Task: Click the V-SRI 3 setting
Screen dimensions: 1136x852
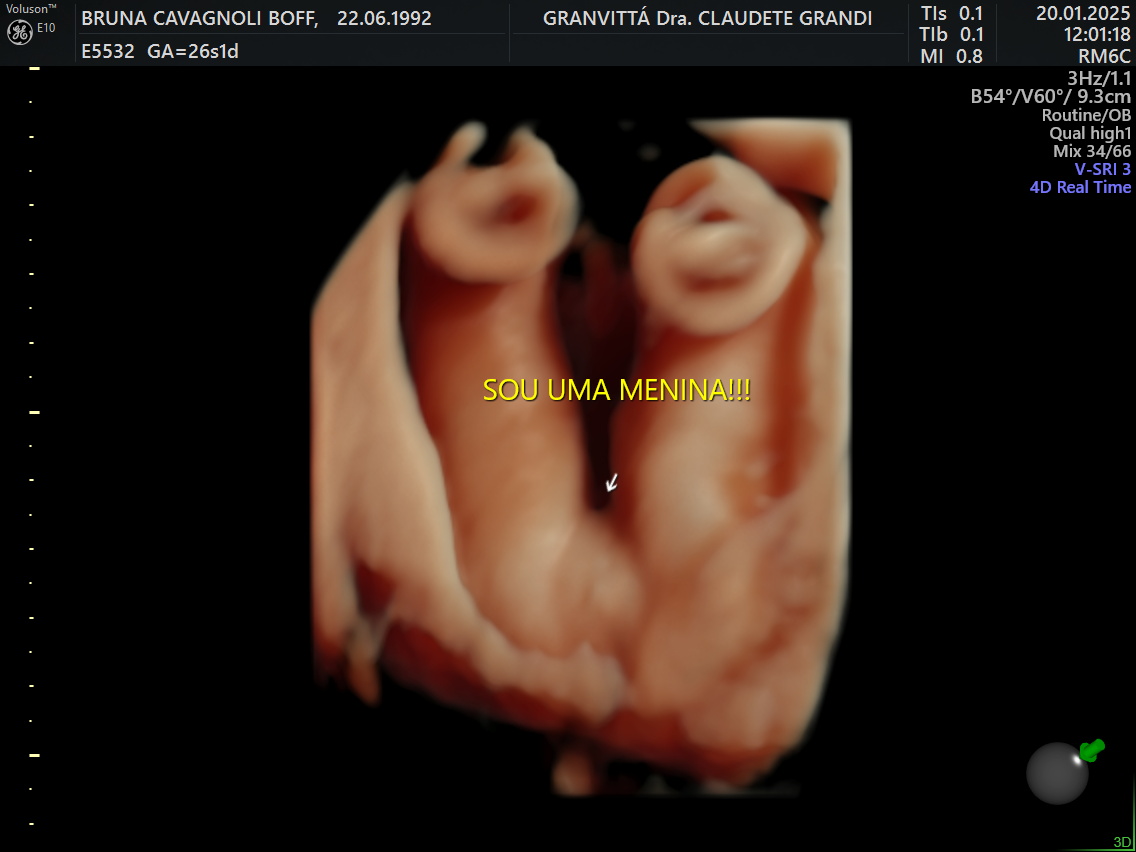Action: [x=1102, y=169]
